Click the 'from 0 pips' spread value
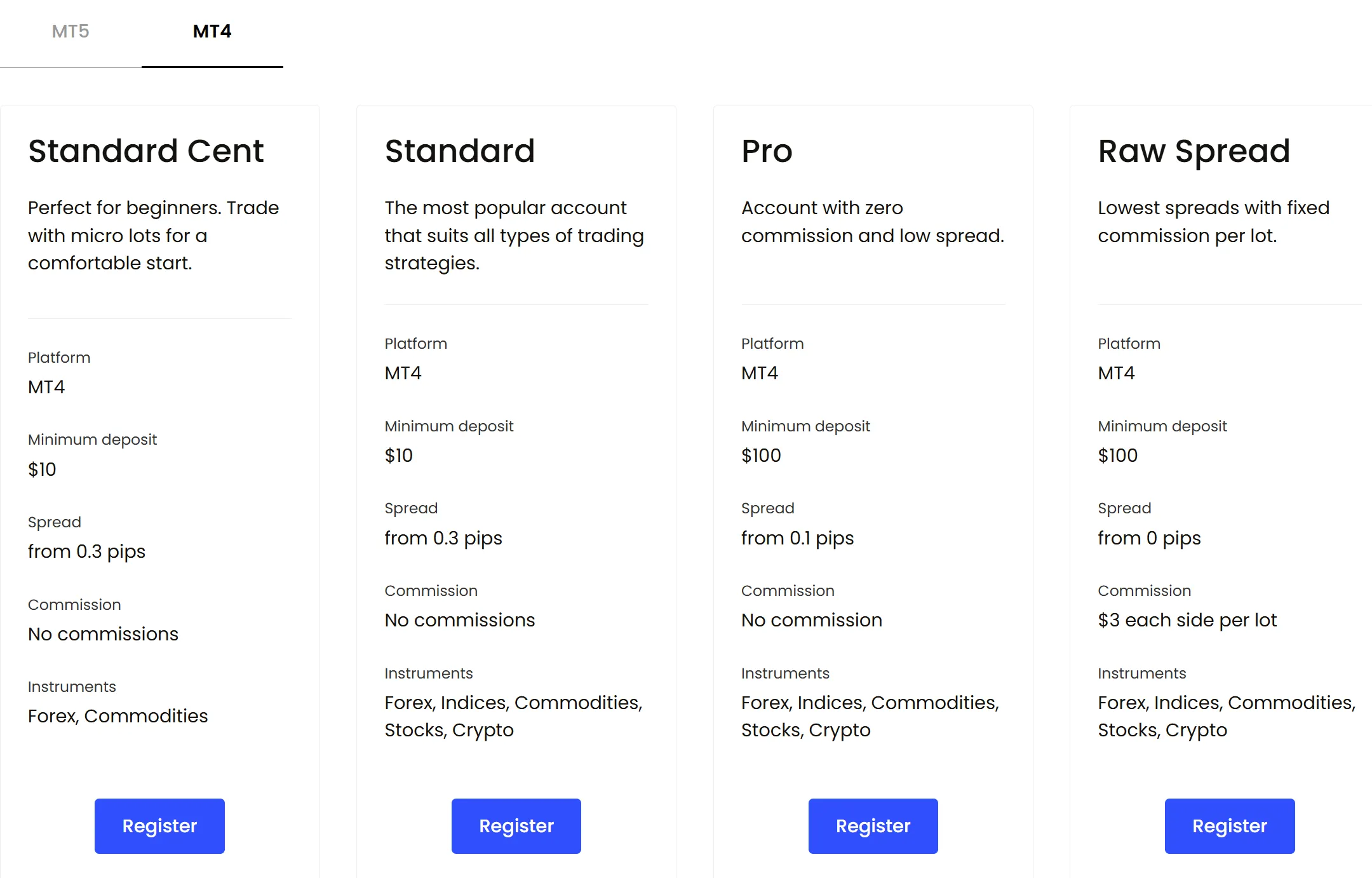 (1149, 538)
